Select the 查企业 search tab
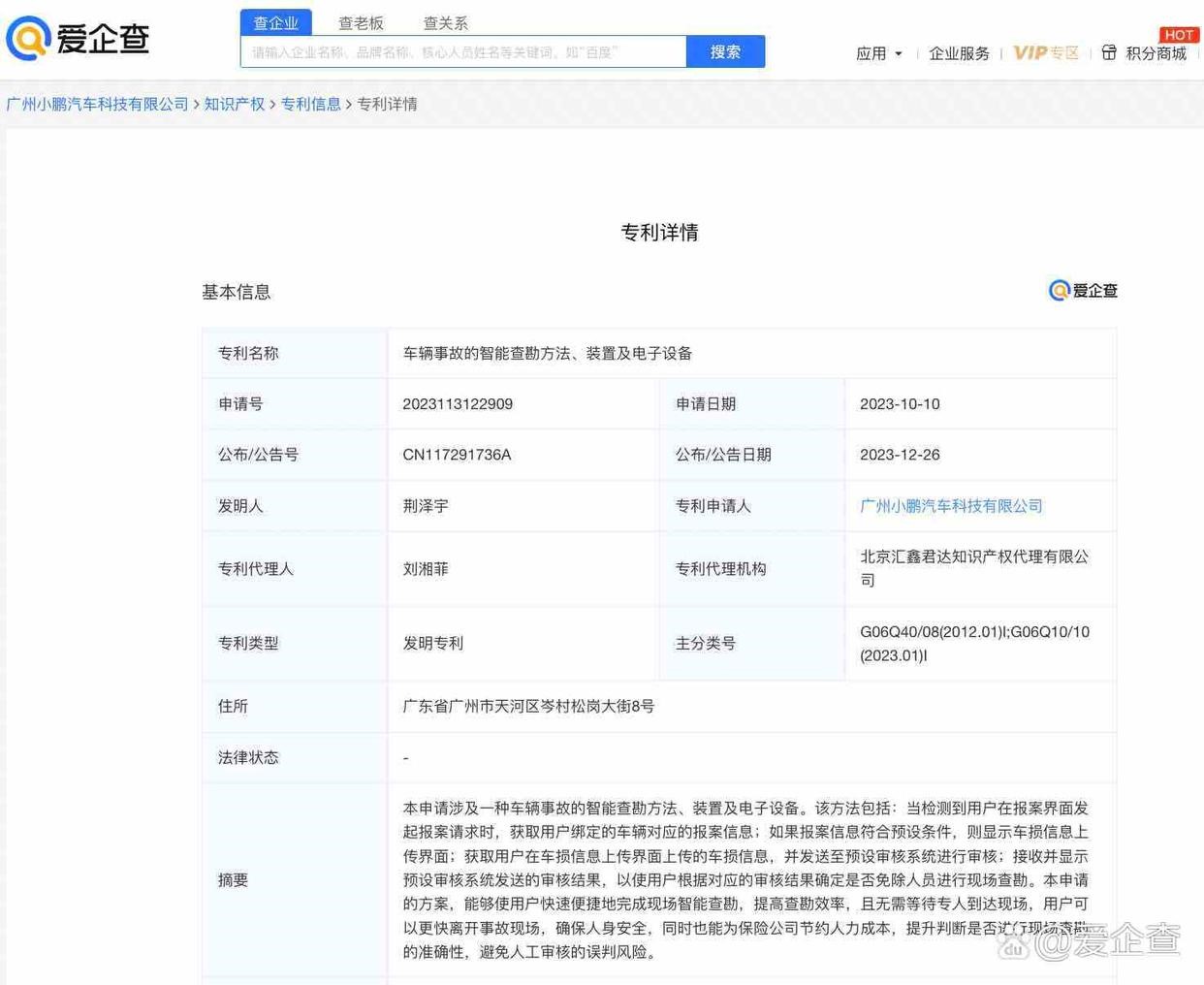This screenshot has height=985, width=1204. pos(276,23)
